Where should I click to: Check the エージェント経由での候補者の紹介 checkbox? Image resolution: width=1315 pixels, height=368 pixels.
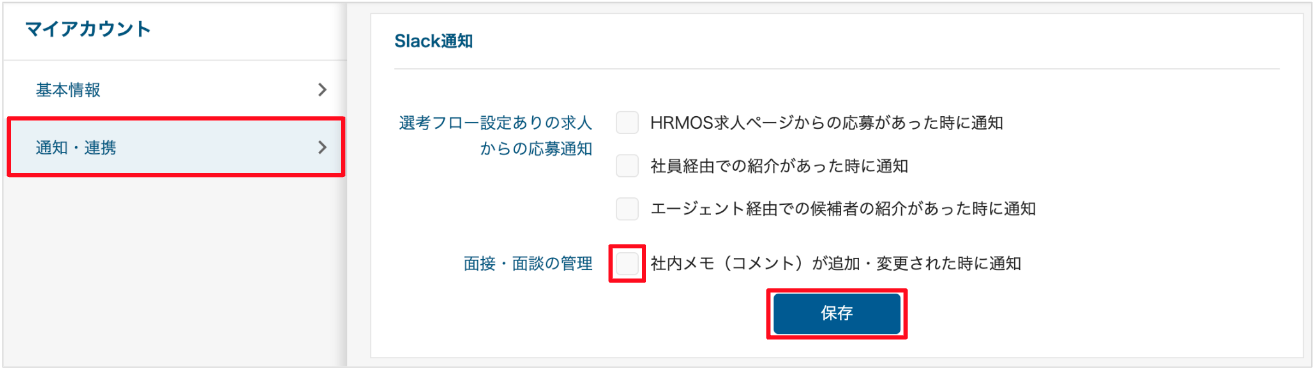[x=627, y=208]
